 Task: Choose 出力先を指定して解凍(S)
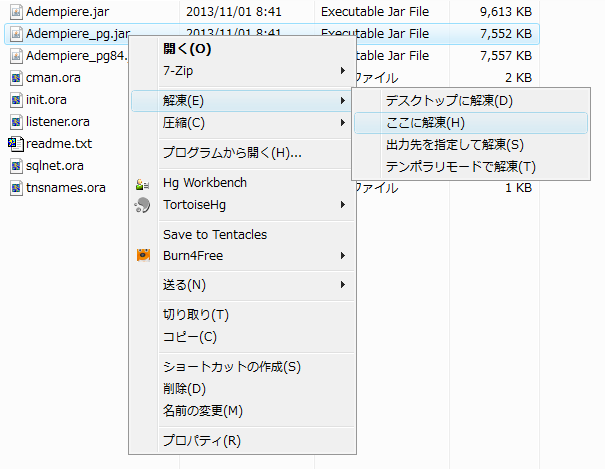click(471, 145)
